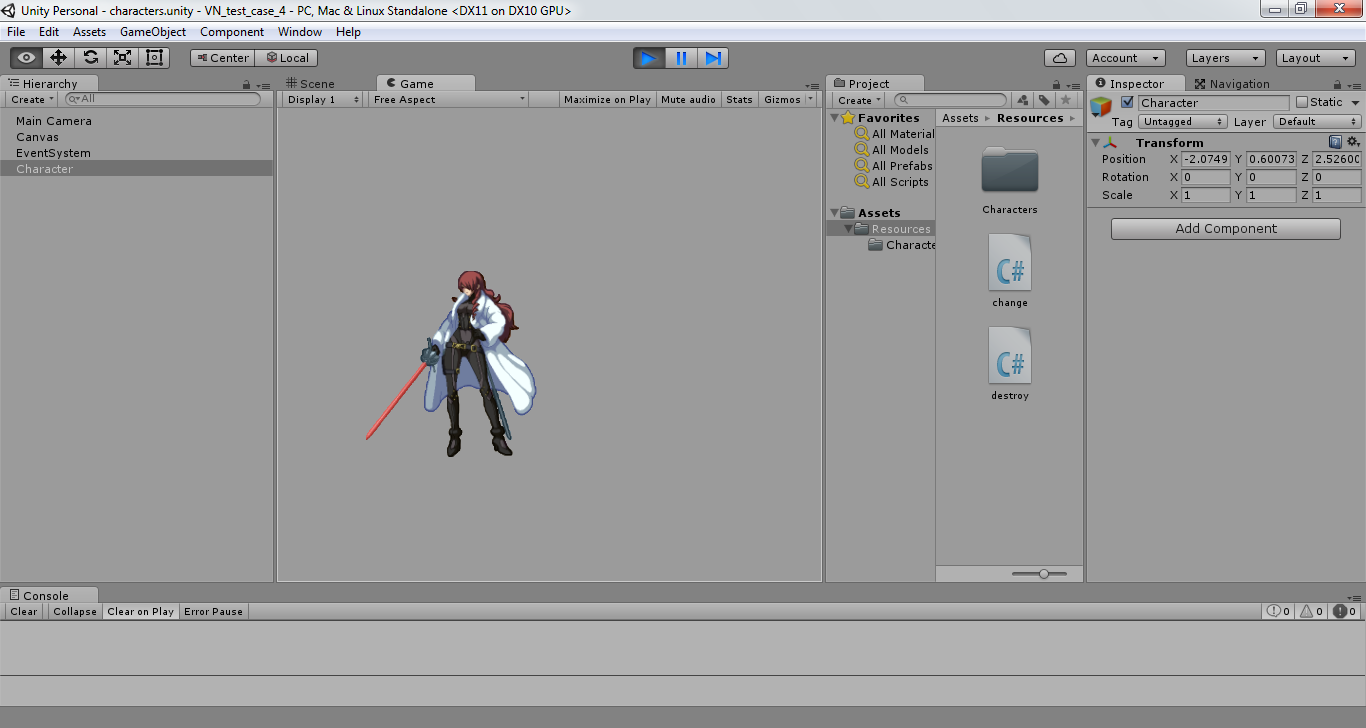
Task: Select the Rotate tool
Action: tap(90, 58)
